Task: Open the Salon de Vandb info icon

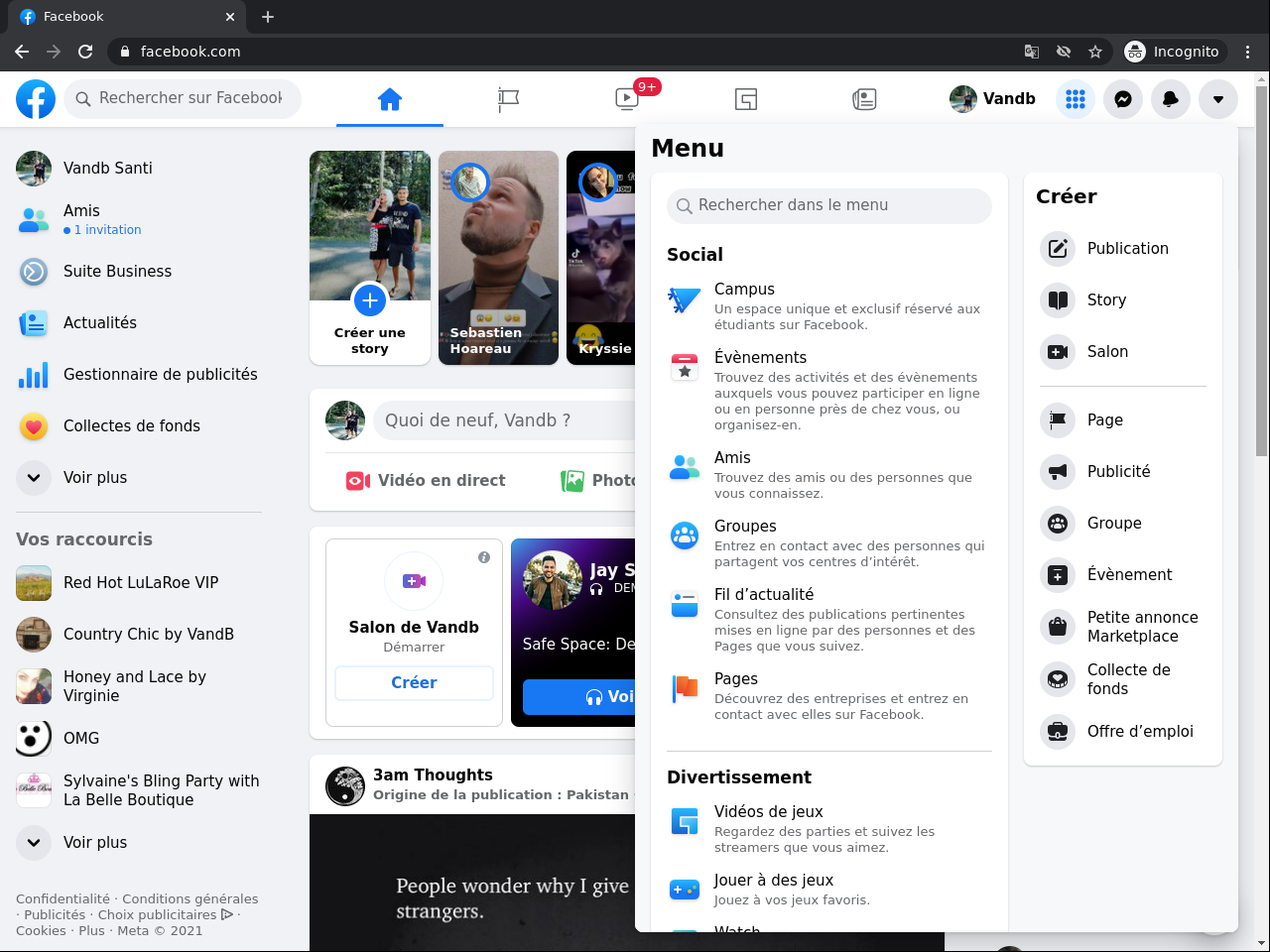Action: click(484, 557)
